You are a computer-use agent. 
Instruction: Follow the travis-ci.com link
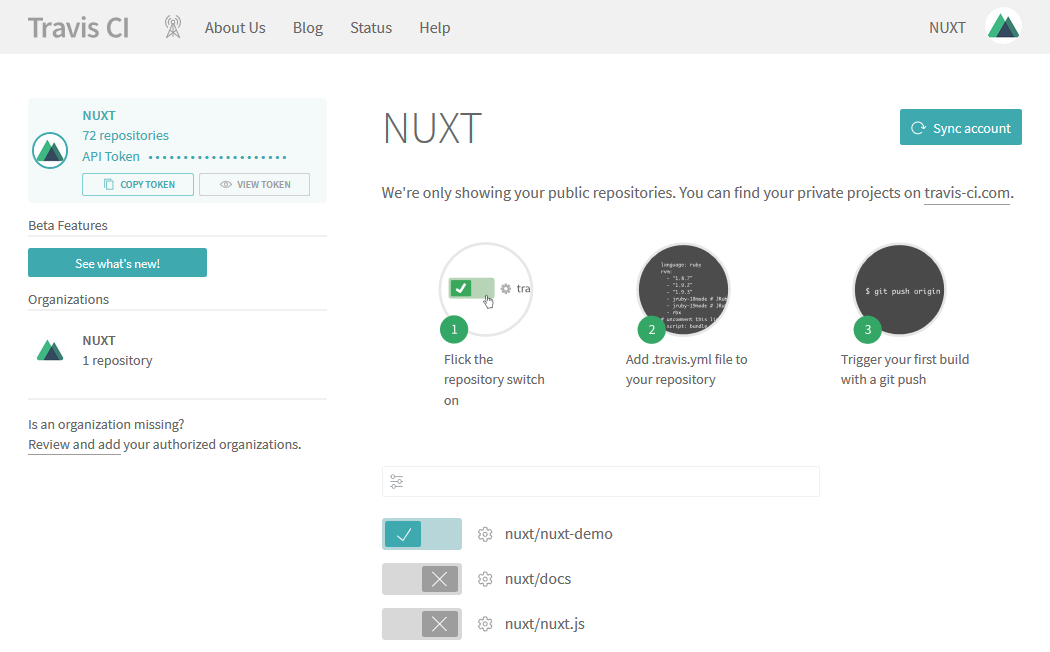pyautogui.click(x=966, y=192)
